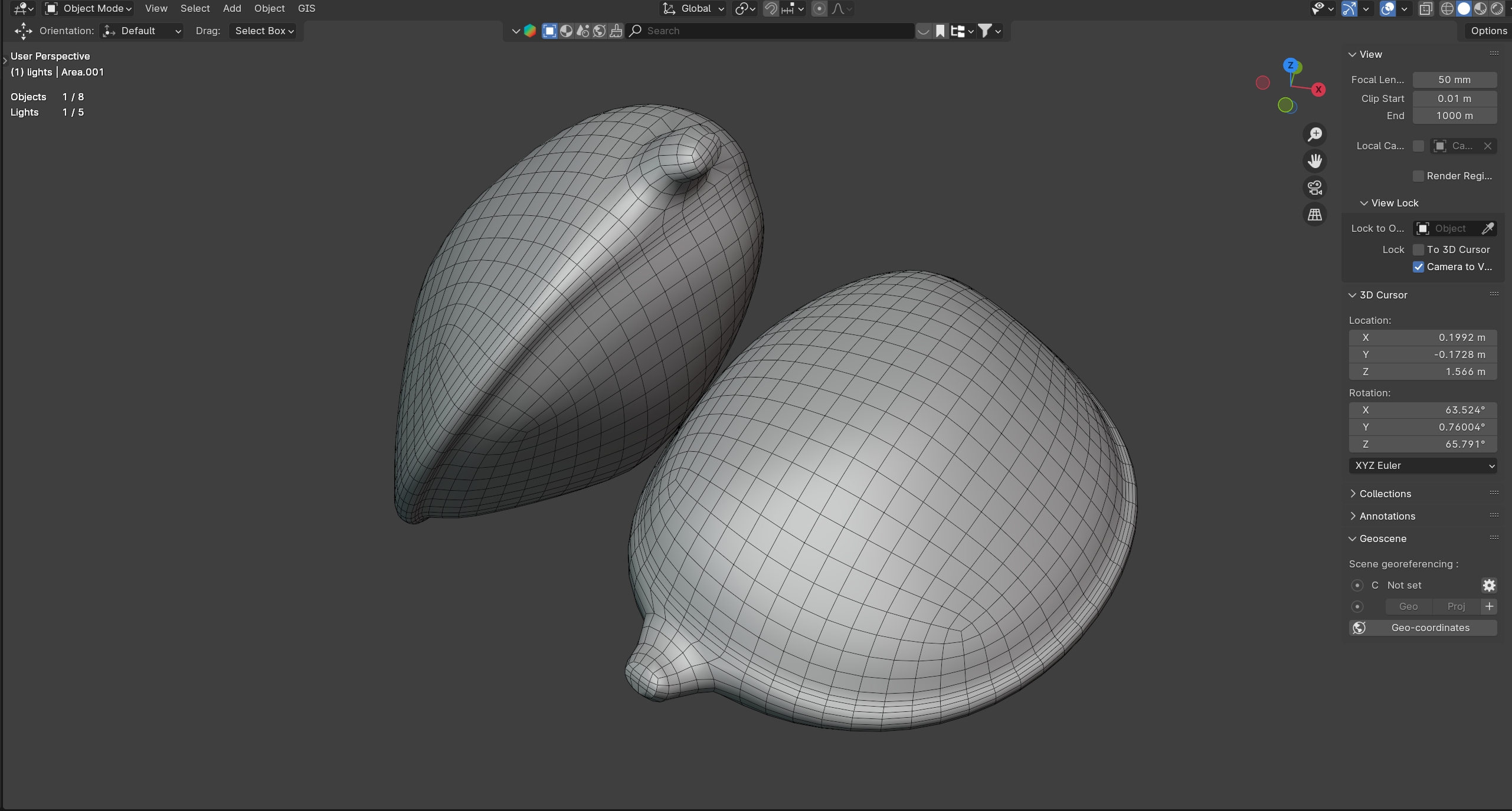Uncheck Camera to View checkbox
Viewport: 1512px width, 811px height.
[1419, 267]
